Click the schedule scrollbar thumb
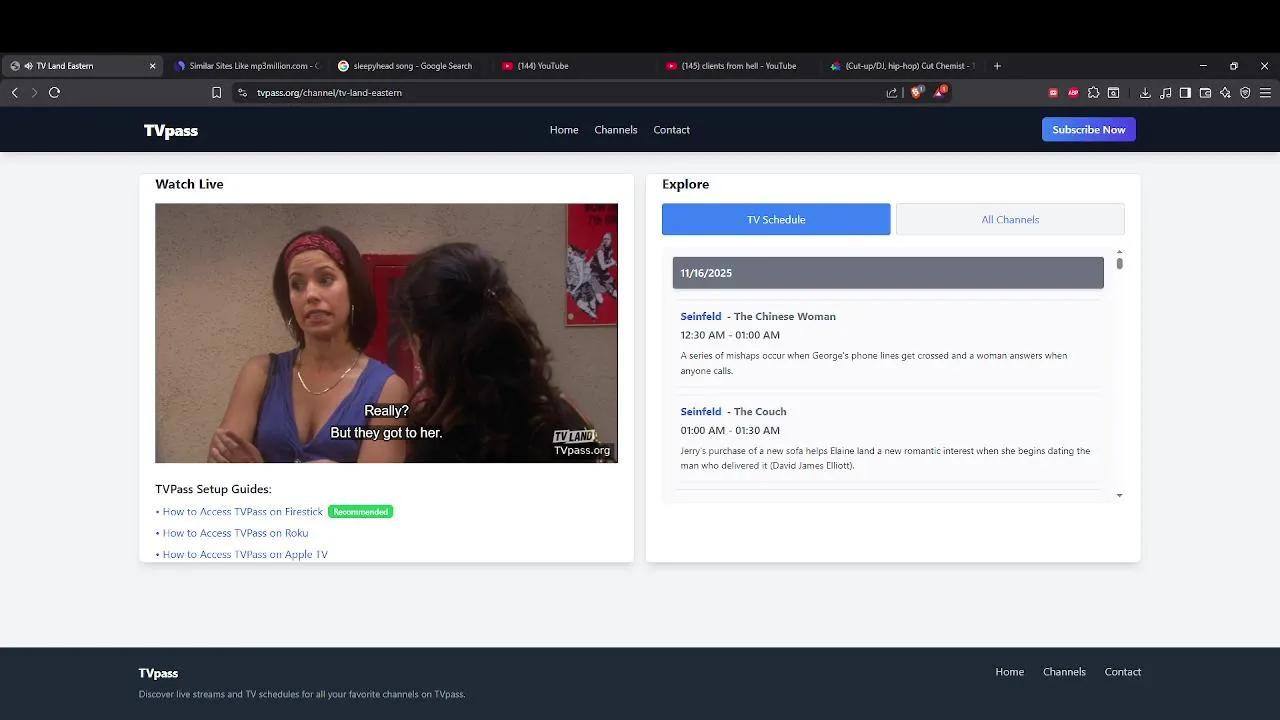 click(x=1119, y=264)
